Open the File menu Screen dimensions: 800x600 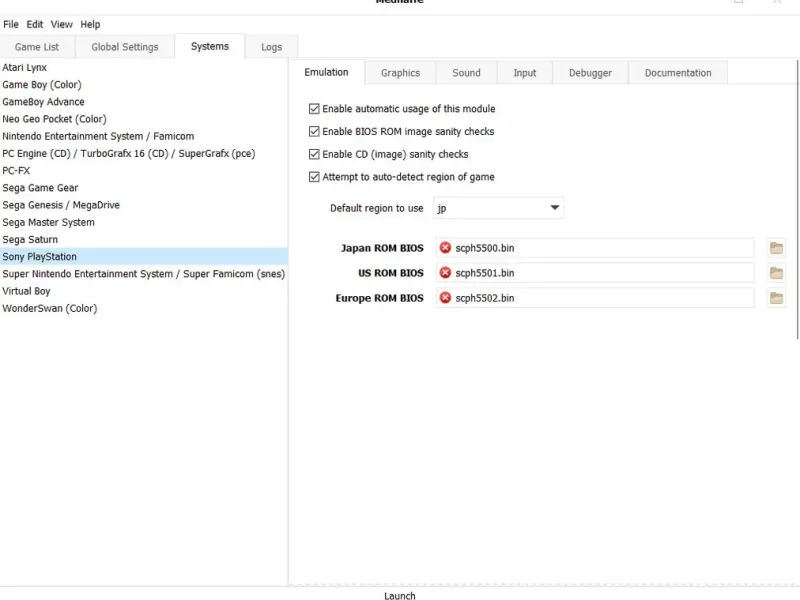click(11, 24)
